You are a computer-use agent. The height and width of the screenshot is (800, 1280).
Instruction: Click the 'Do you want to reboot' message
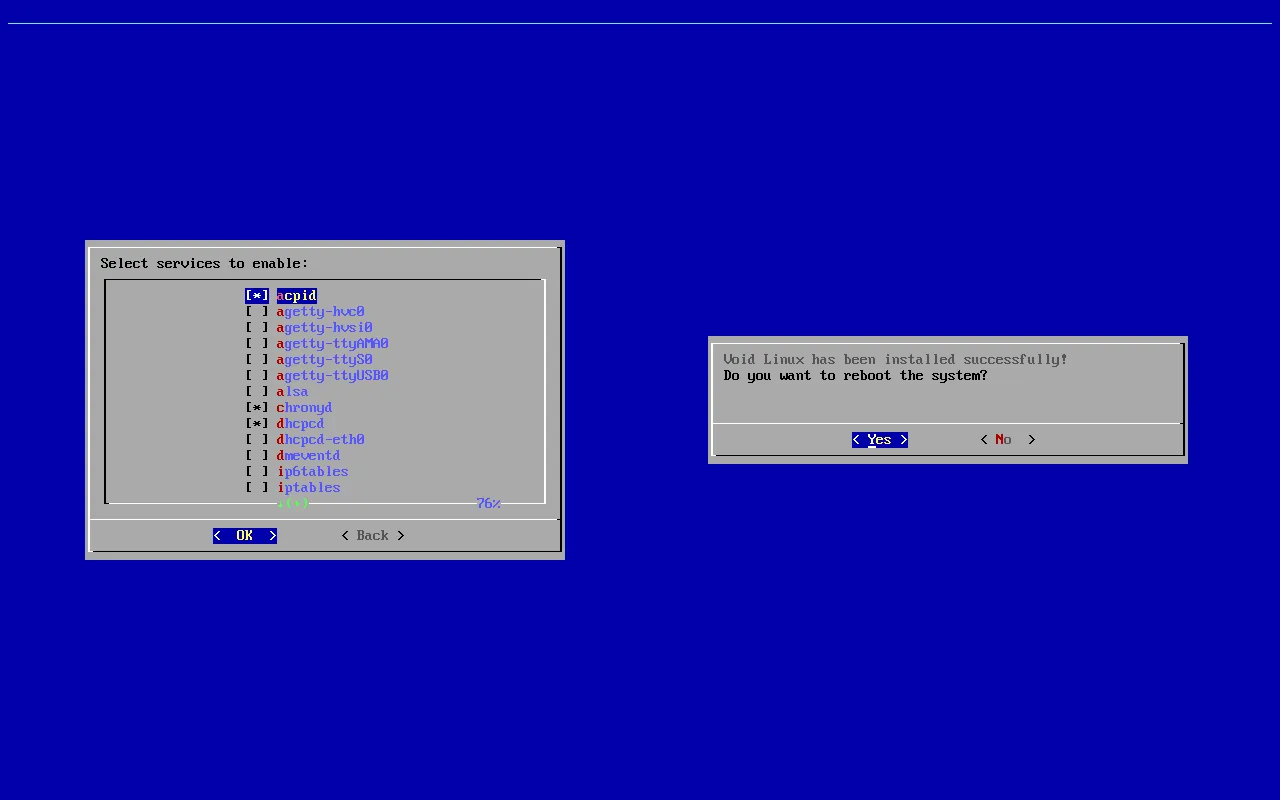tap(856, 376)
